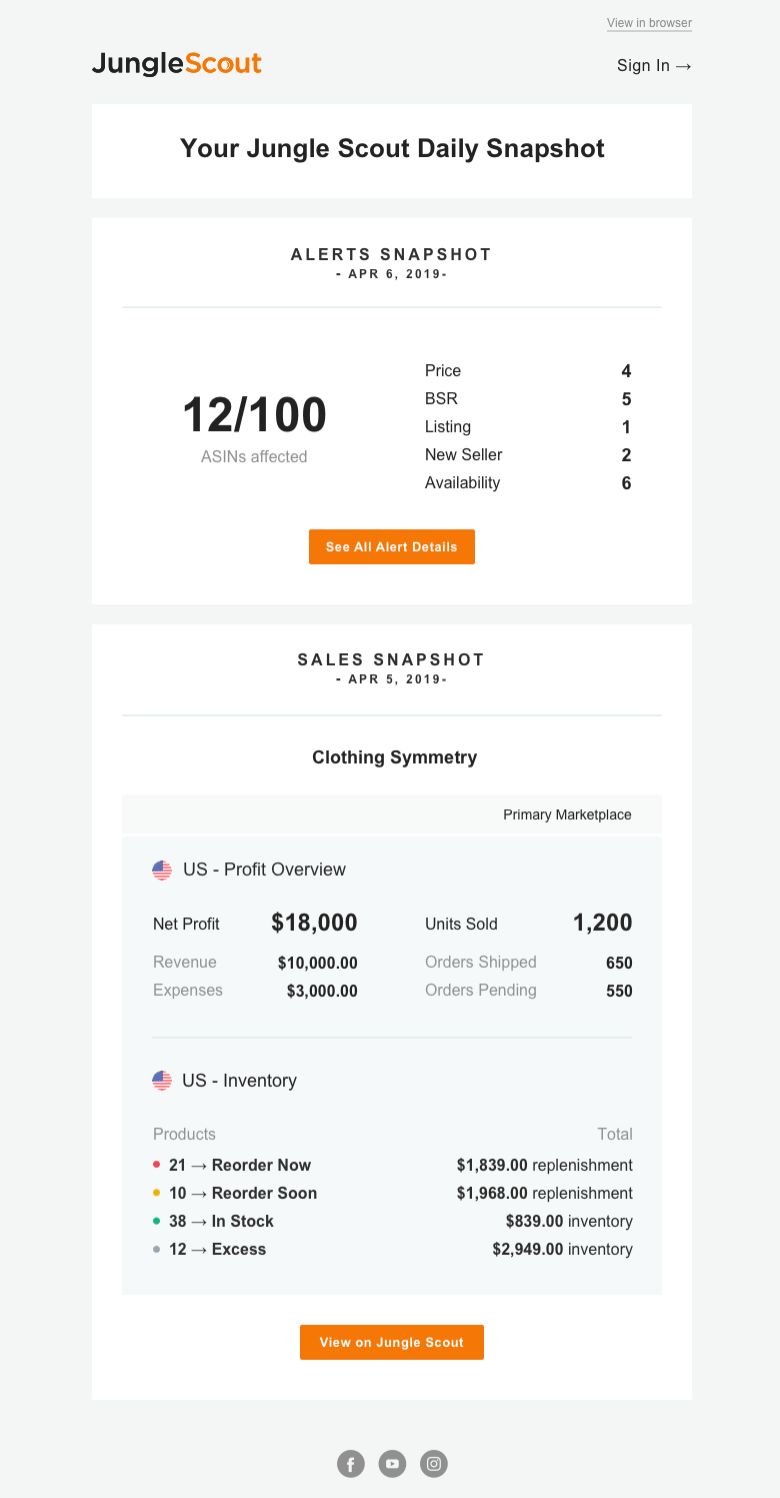Click the gray Excess status dot

[157, 1249]
